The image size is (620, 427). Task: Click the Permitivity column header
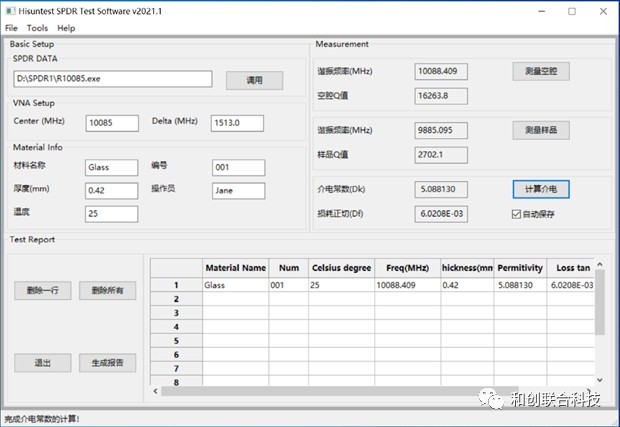520,268
